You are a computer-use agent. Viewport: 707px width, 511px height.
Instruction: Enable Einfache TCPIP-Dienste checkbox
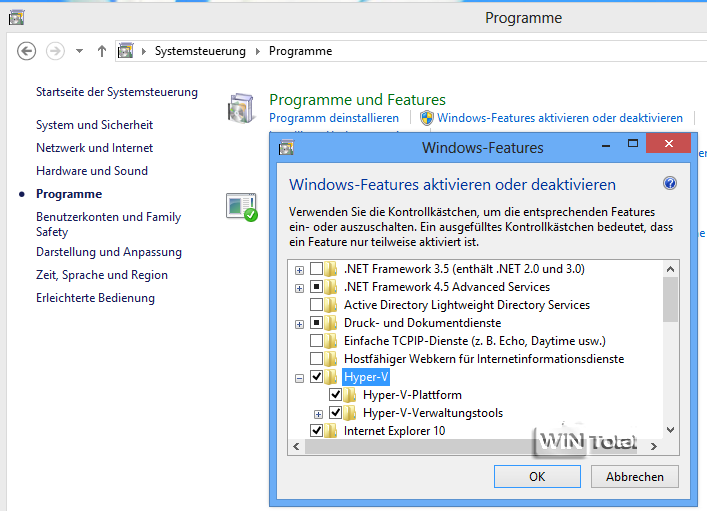(317, 341)
